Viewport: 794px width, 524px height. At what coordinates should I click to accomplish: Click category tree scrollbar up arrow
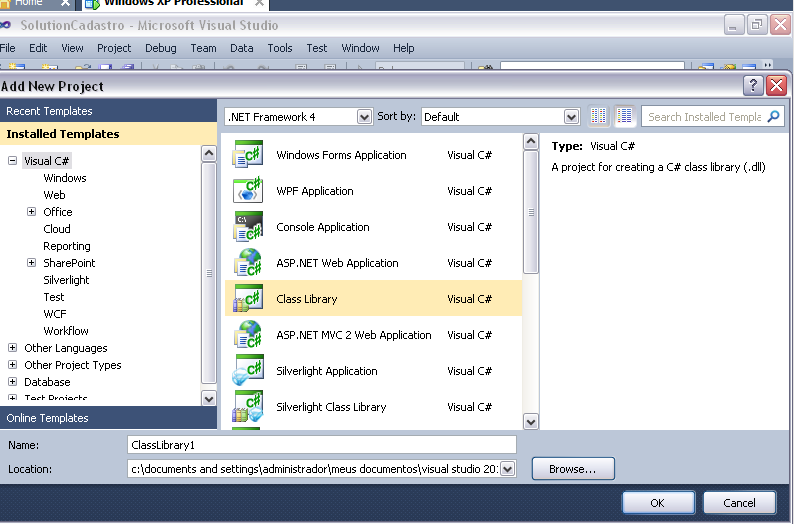[x=209, y=153]
